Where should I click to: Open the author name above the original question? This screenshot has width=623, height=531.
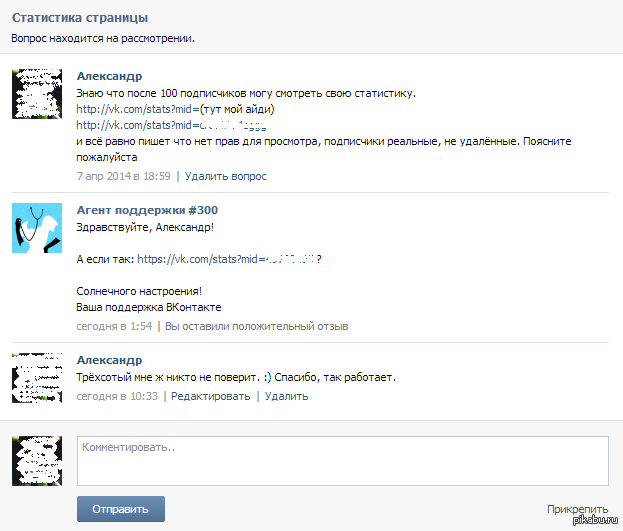[109, 77]
